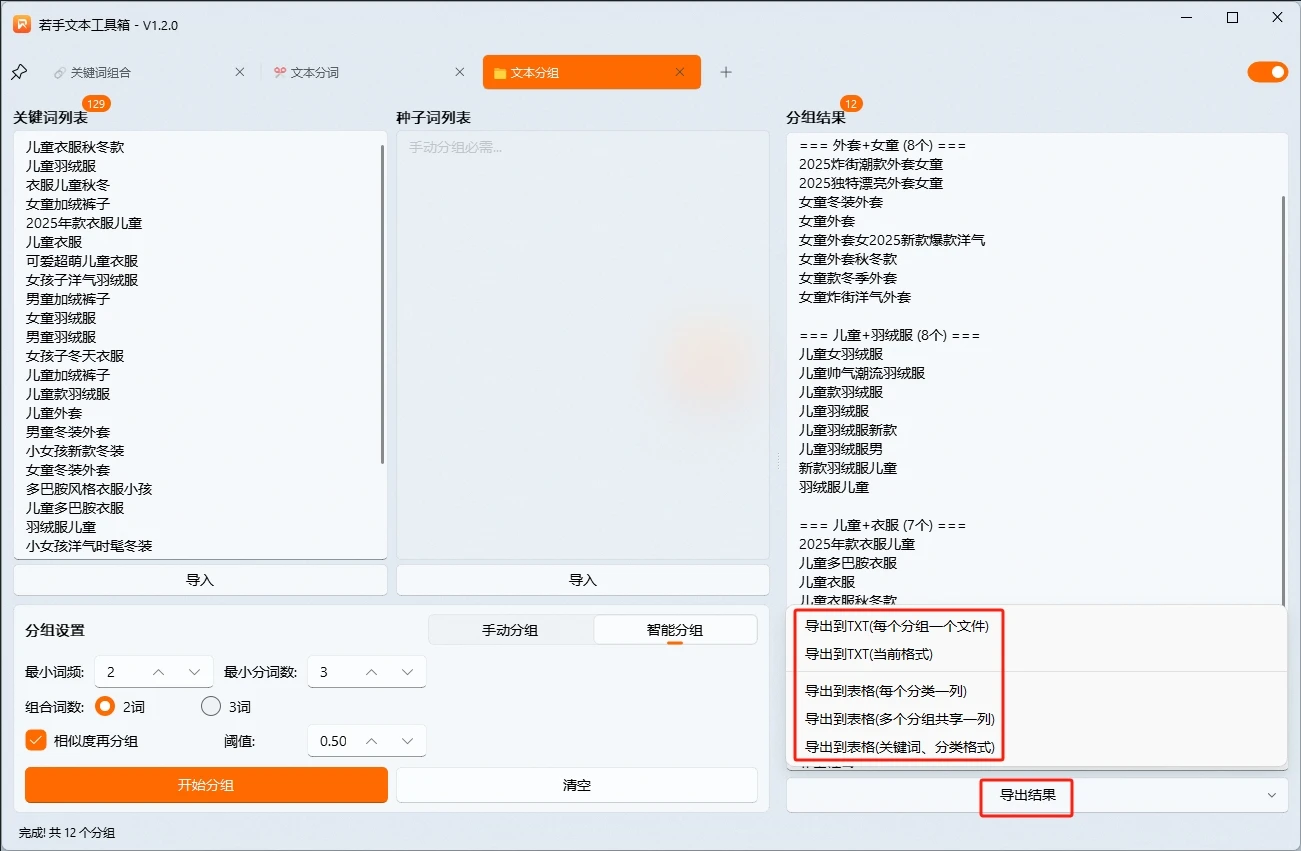Uncheck the 相似度再分组 checkbox

[37, 740]
